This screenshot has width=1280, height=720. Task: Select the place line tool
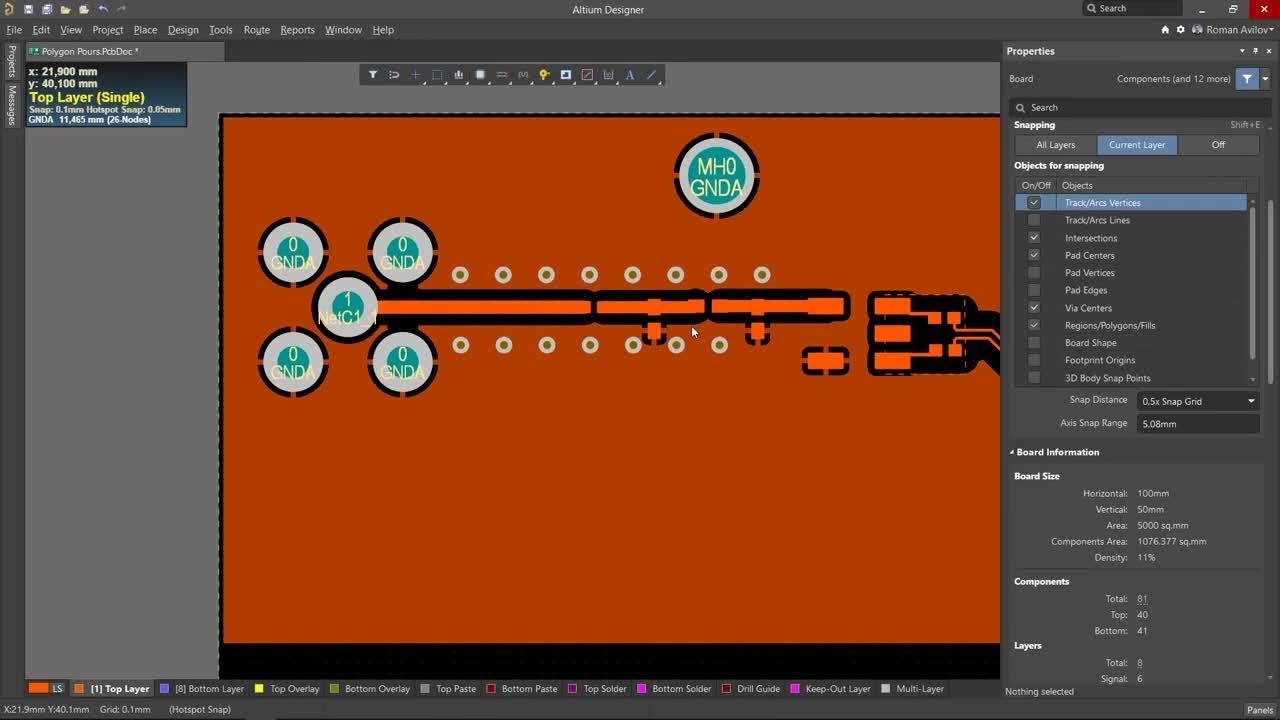652,75
